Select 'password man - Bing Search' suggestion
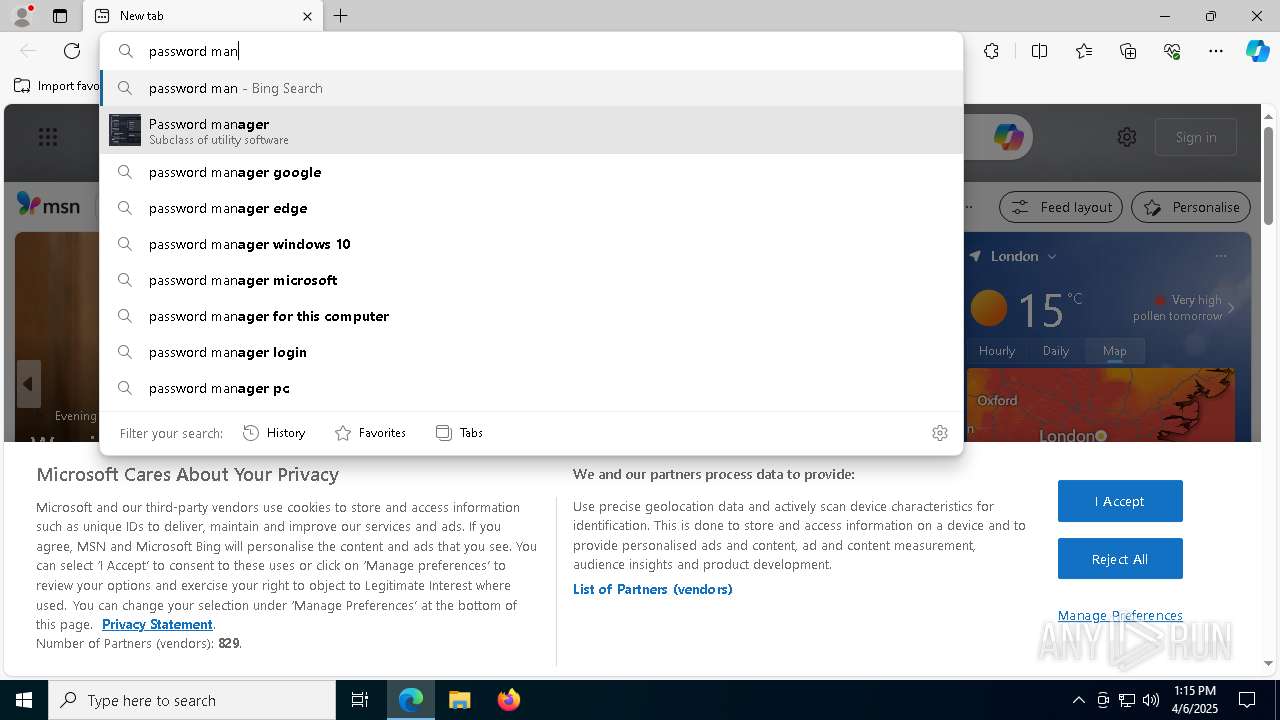The width and height of the screenshot is (1280, 720). (531, 88)
